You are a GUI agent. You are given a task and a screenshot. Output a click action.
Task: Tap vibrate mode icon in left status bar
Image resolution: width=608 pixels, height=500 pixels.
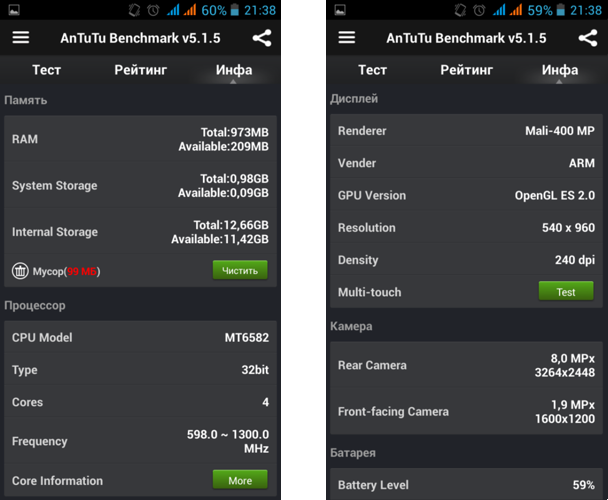click(x=134, y=10)
